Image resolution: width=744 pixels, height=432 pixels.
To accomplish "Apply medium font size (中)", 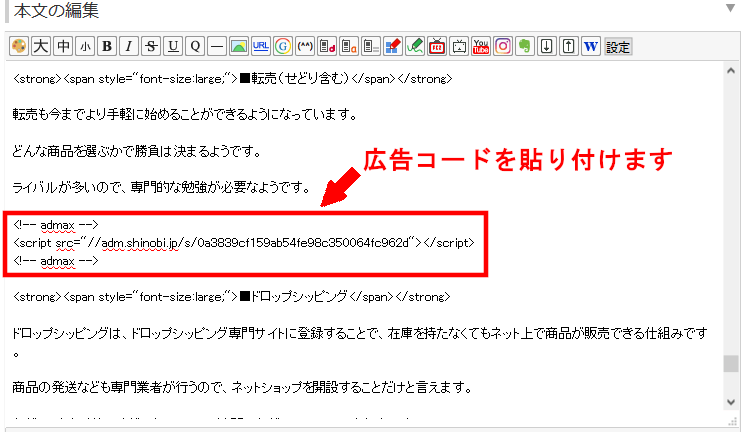I will tap(63, 47).
